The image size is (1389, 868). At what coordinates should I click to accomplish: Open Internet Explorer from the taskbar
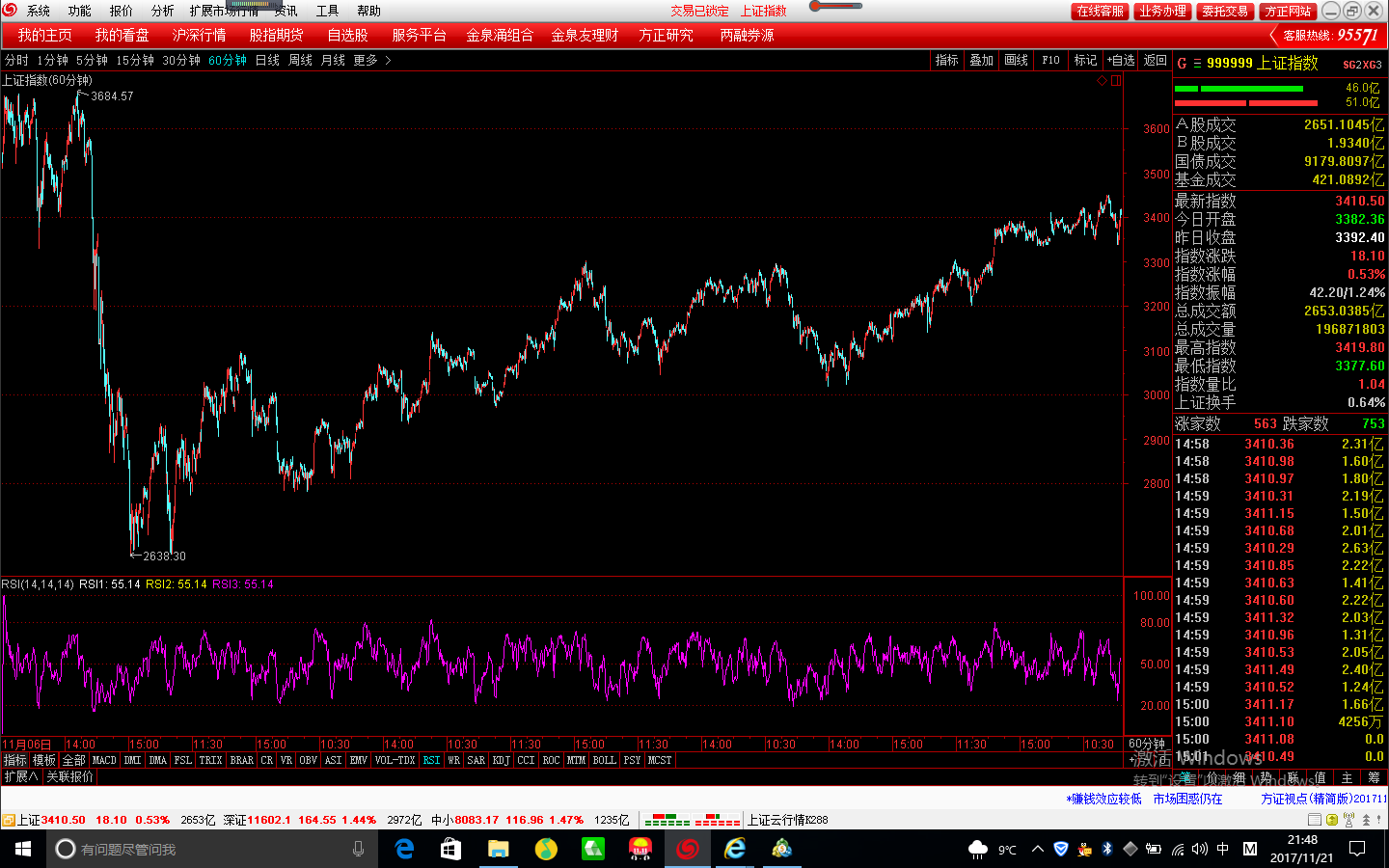tap(735, 849)
